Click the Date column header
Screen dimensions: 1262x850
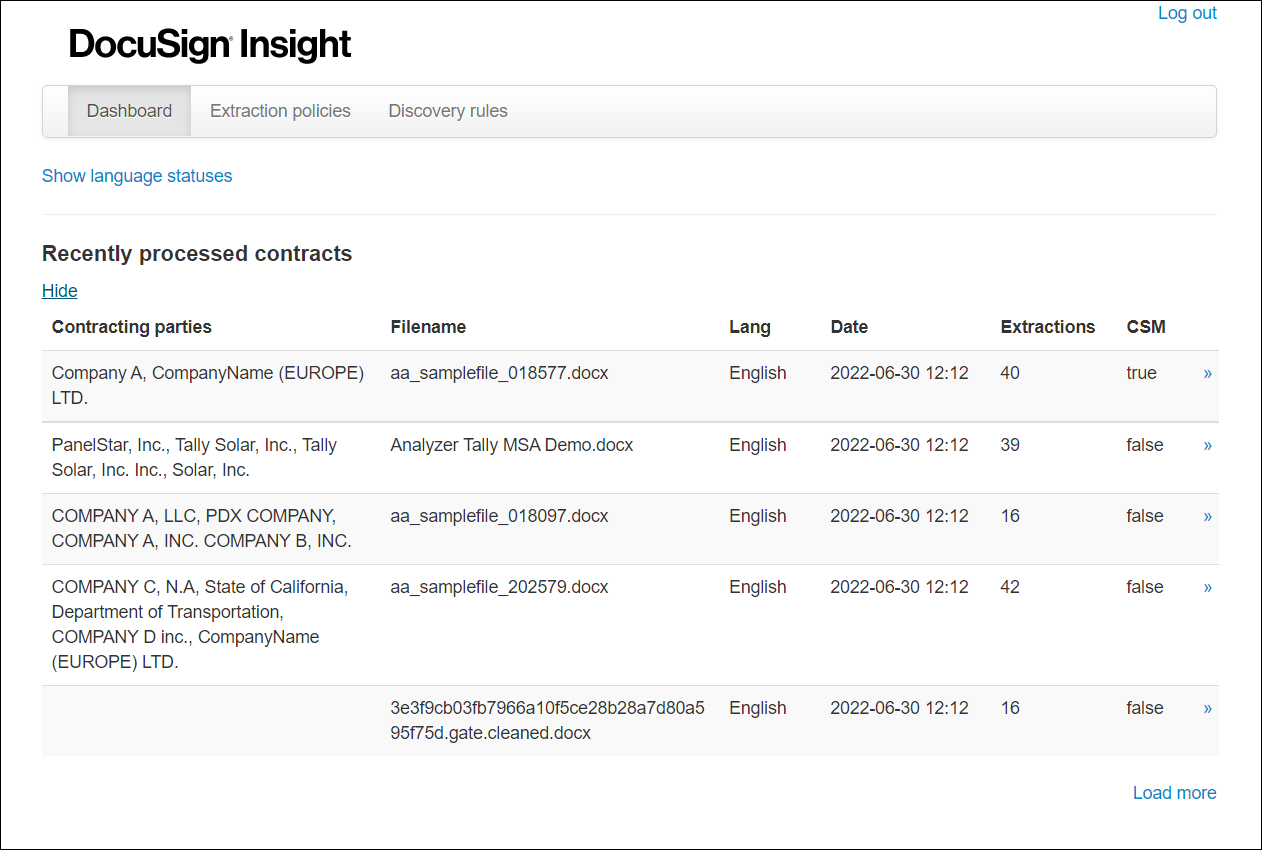tap(848, 326)
